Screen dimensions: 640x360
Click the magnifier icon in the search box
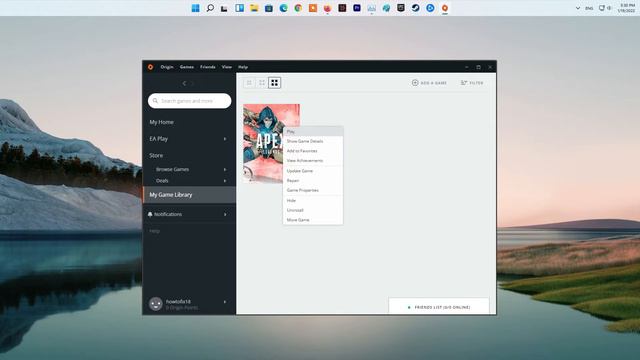pos(155,100)
